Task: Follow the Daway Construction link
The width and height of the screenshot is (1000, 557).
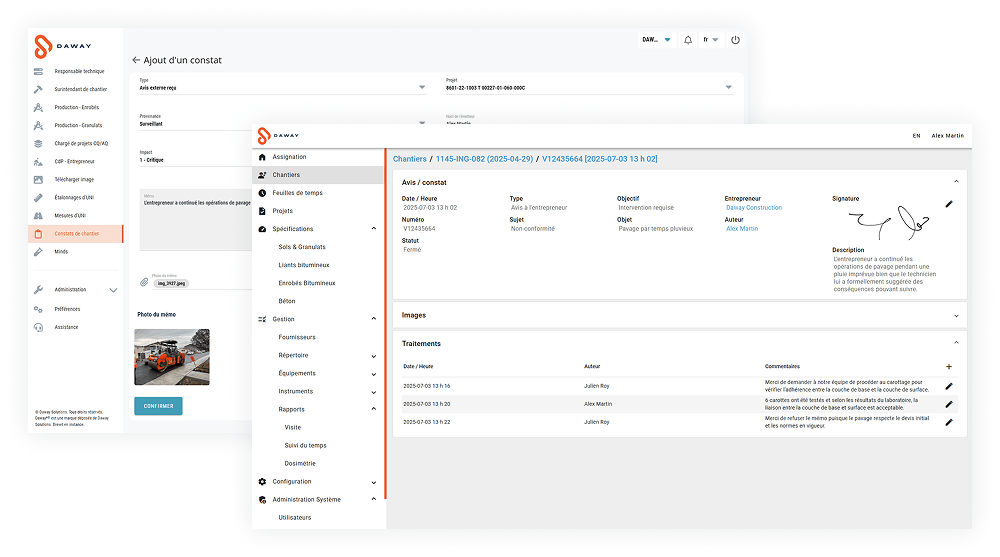Action: tap(754, 208)
